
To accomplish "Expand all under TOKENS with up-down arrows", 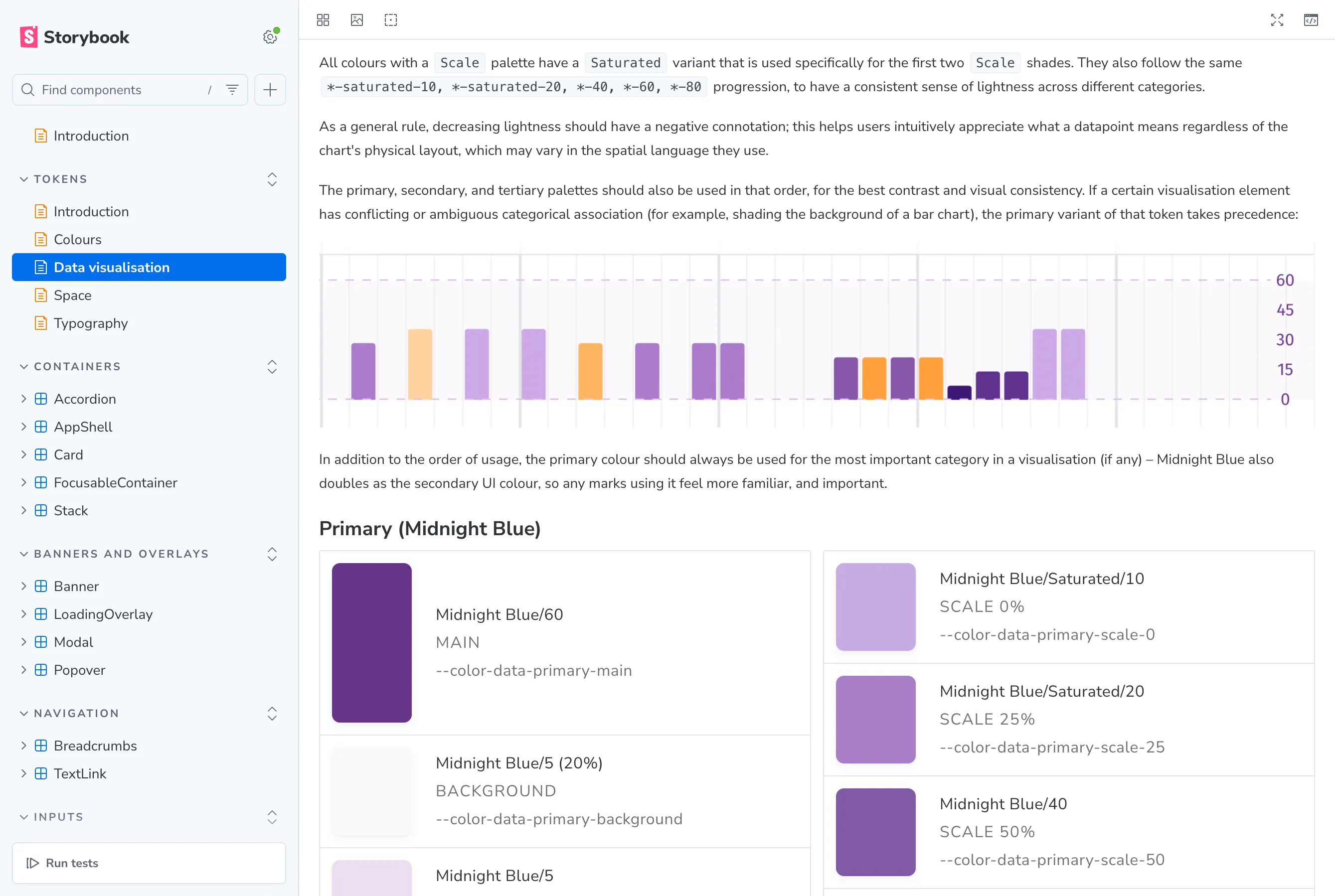I will [x=272, y=179].
